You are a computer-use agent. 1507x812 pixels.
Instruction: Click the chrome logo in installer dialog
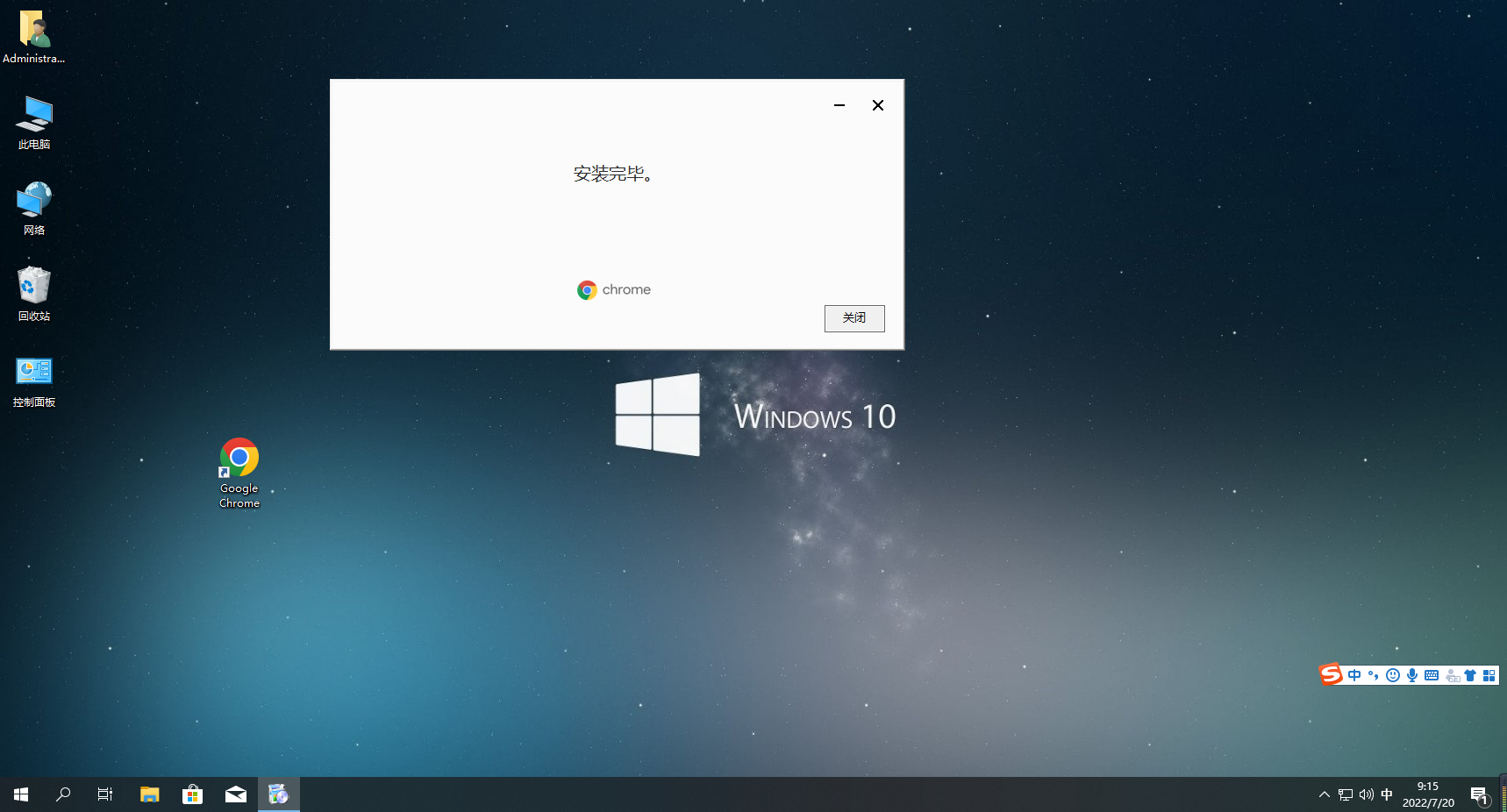tap(614, 289)
